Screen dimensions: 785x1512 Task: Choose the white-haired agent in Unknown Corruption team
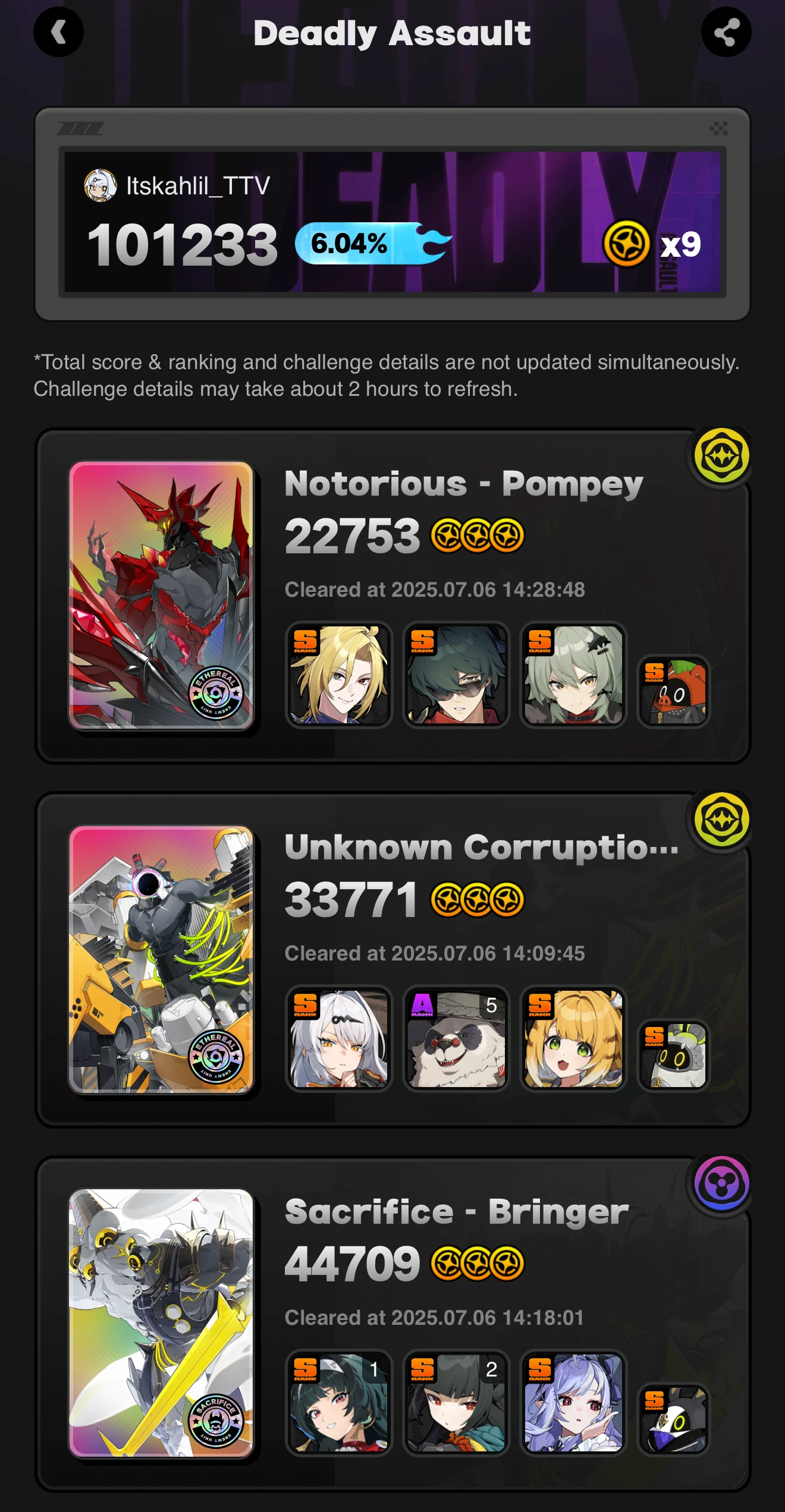[339, 1038]
